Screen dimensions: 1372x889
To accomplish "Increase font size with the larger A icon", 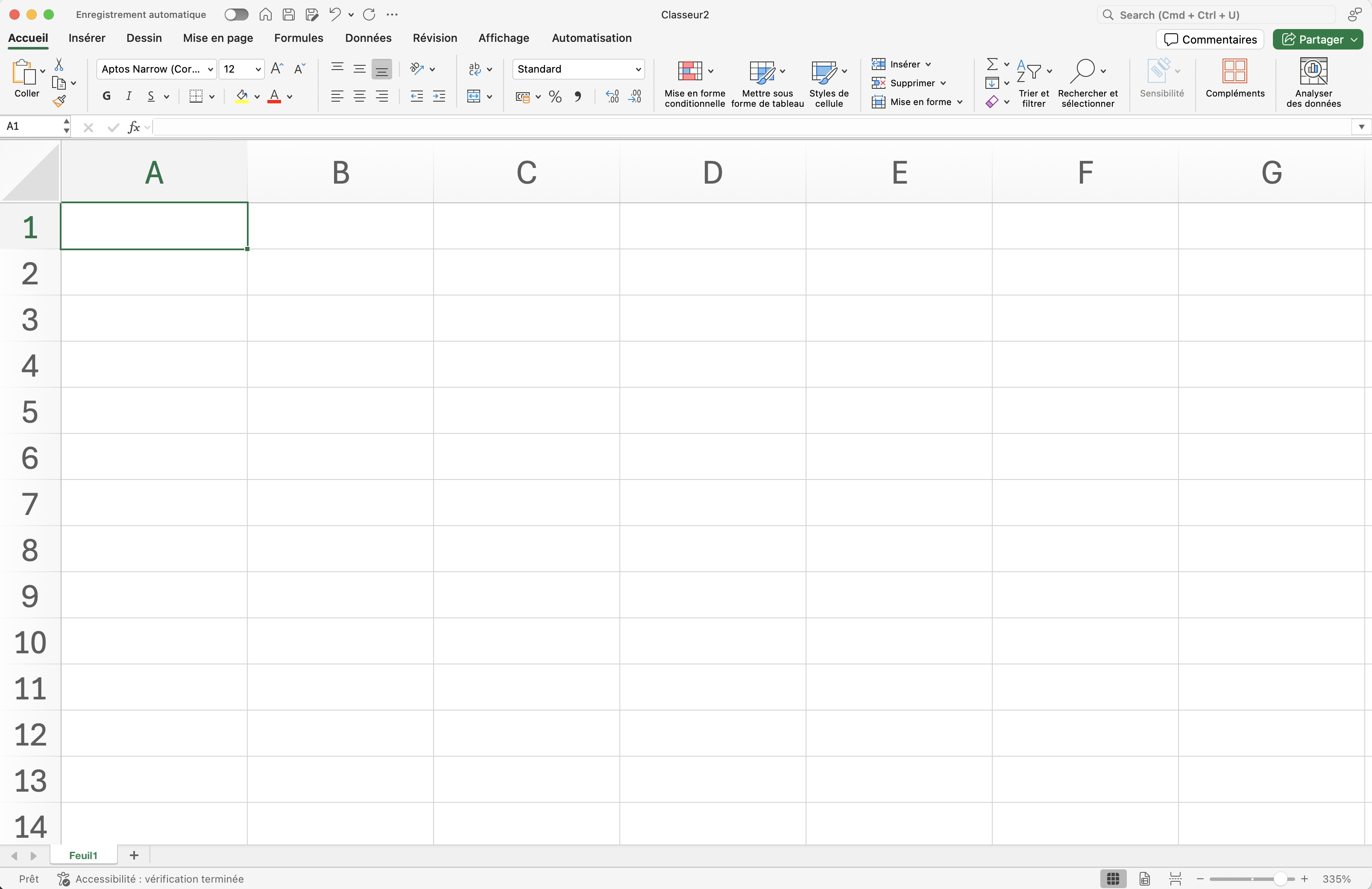I will click(277, 69).
